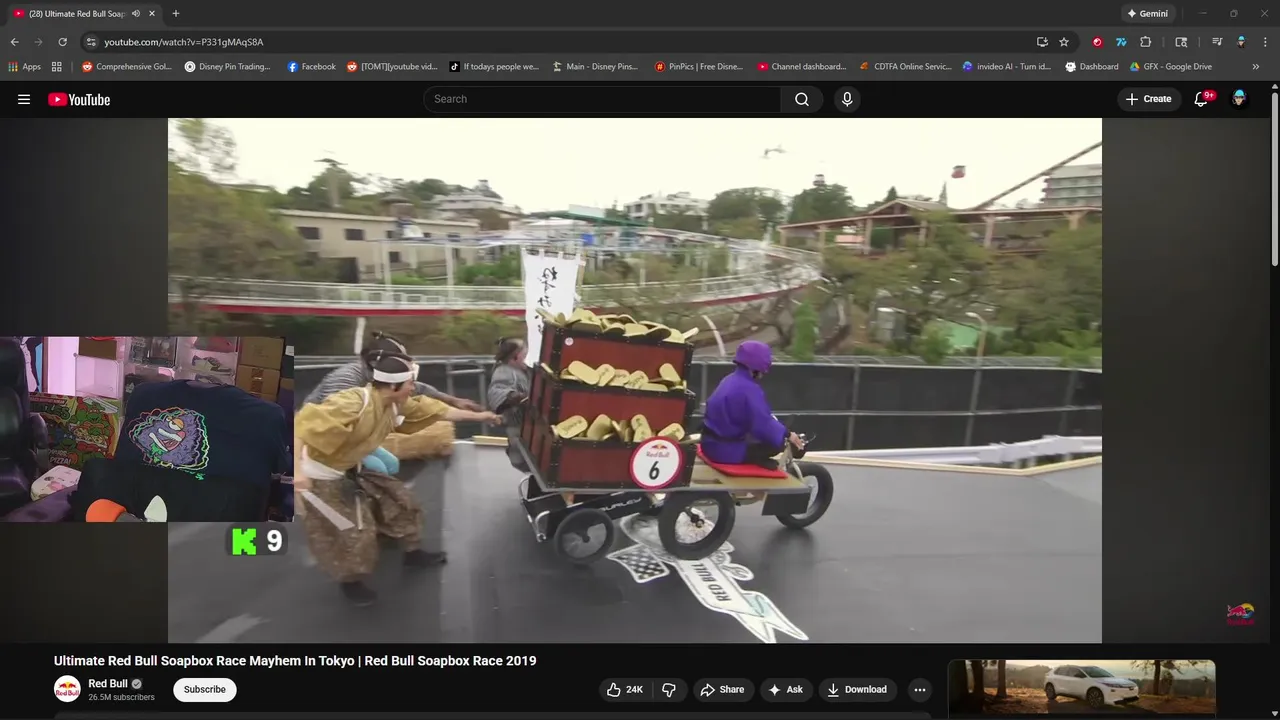View site information icon in address bar
The width and height of the screenshot is (1280, 720).
coord(91,42)
